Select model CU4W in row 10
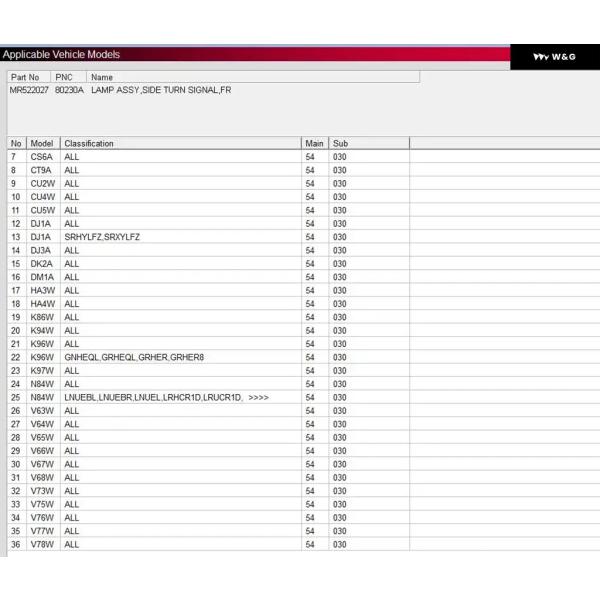This screenshot has height=600, width=600. pos(43,197)
